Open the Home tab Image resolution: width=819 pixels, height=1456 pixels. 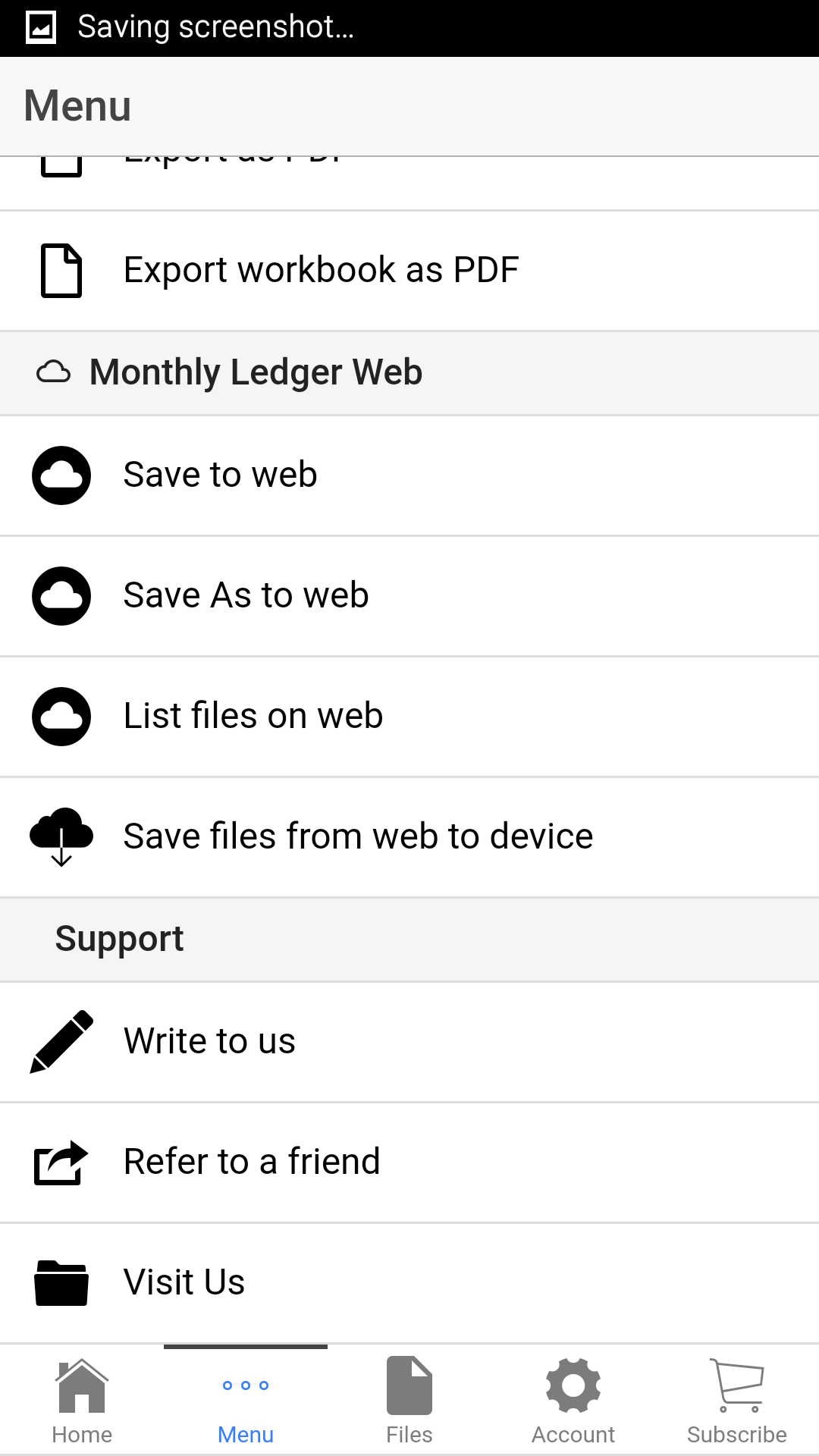point(82,1401)
